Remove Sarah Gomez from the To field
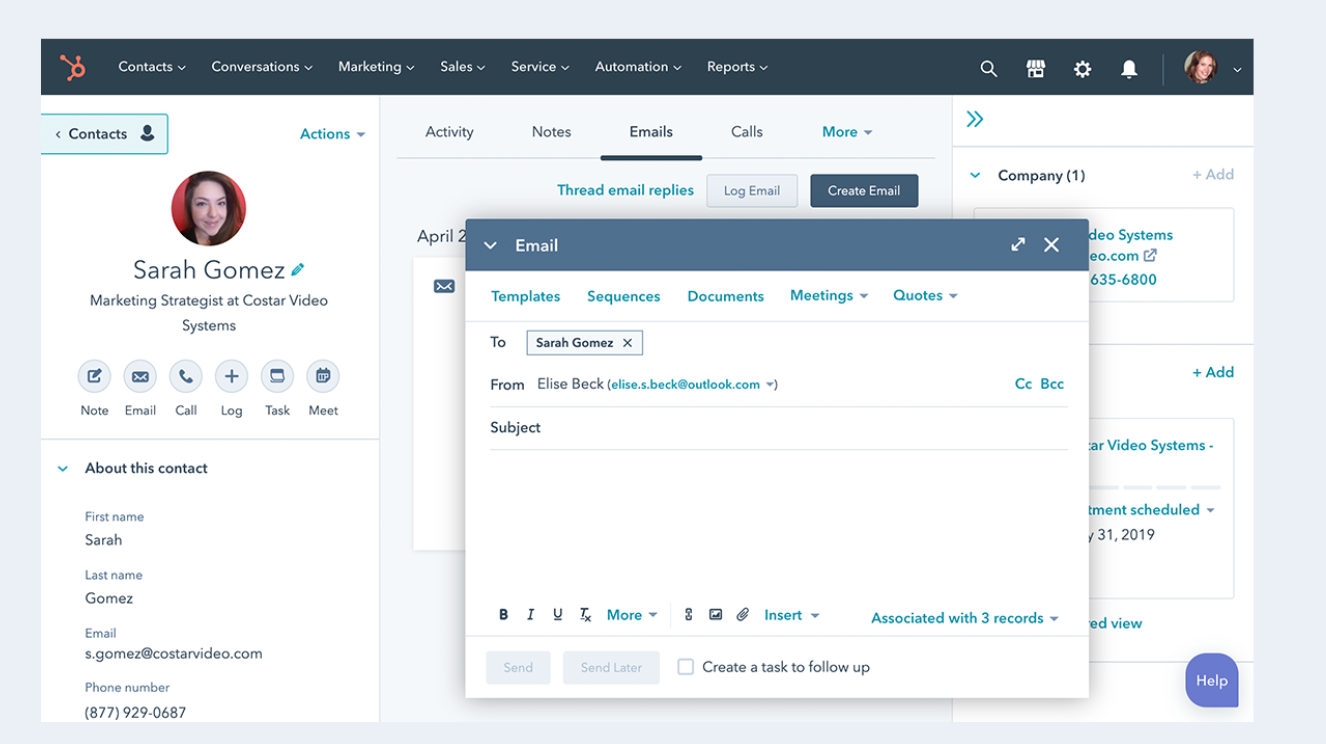This screenshot has height=744, width=1326. tap(627, 343)
